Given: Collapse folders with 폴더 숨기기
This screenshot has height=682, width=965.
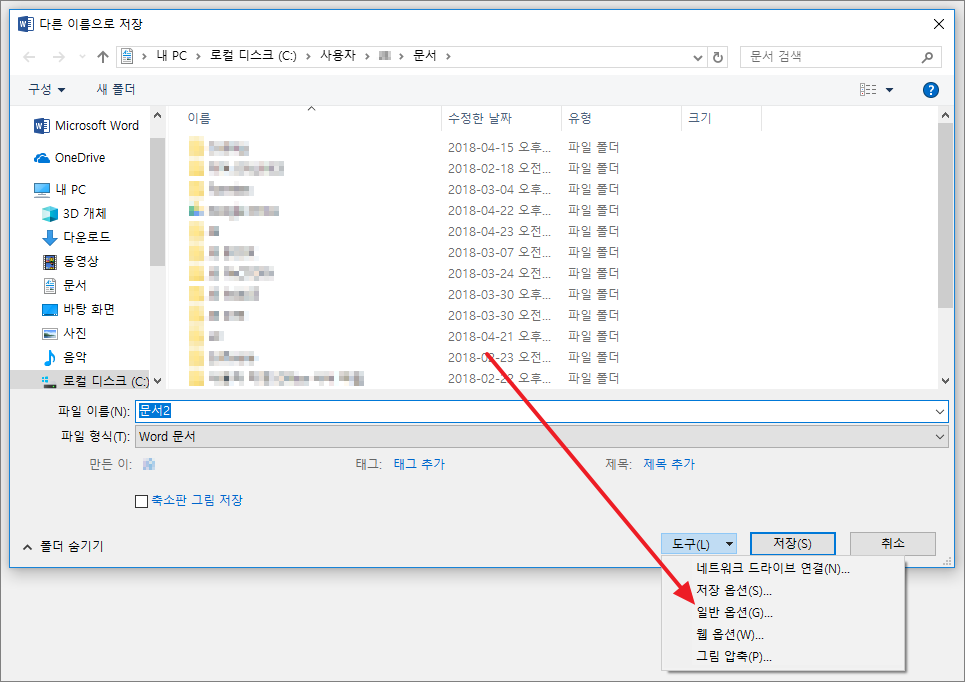Looking at the screenshot, I should point(63,547).
